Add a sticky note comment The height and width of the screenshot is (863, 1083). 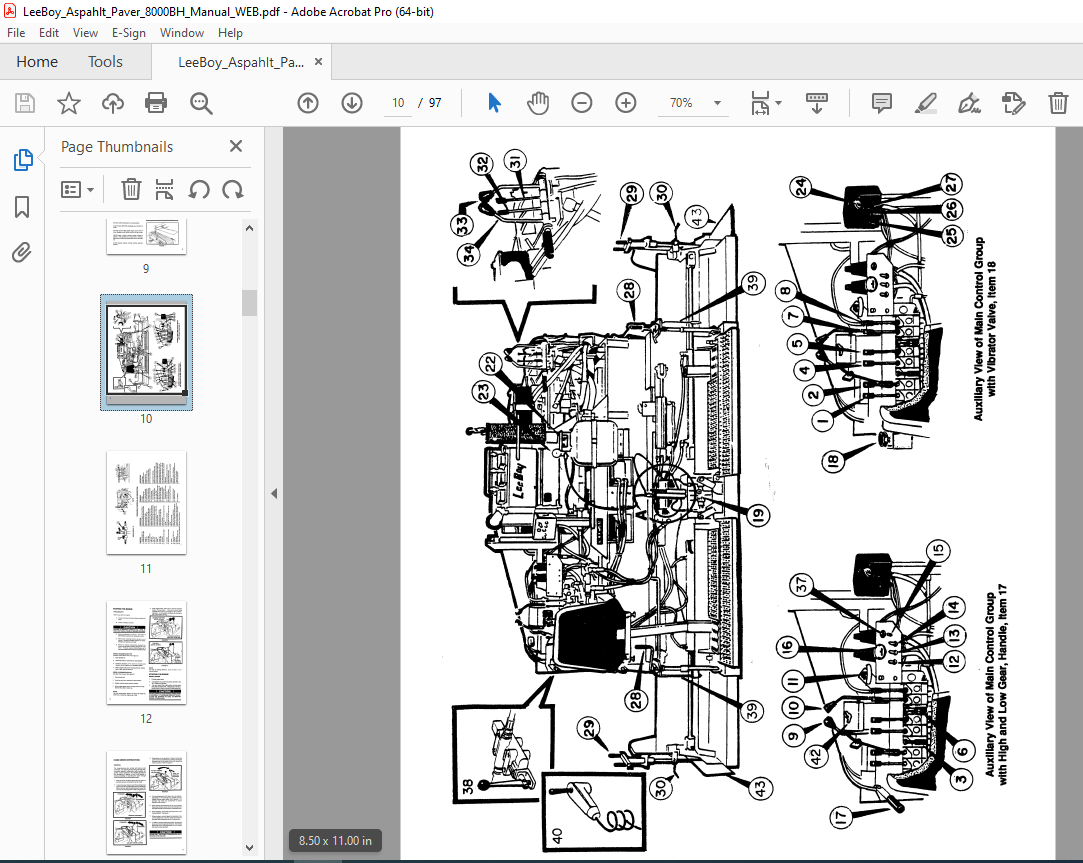(882, 103)
